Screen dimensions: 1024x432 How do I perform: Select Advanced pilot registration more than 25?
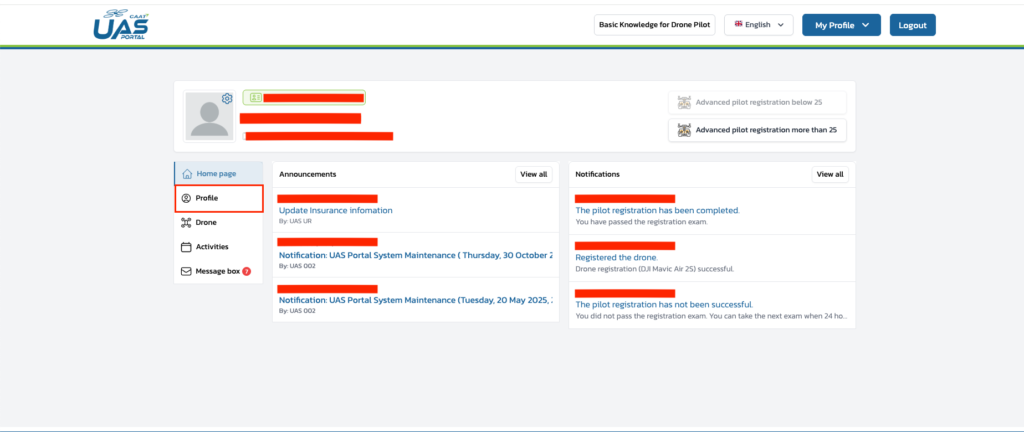(757, 130)
